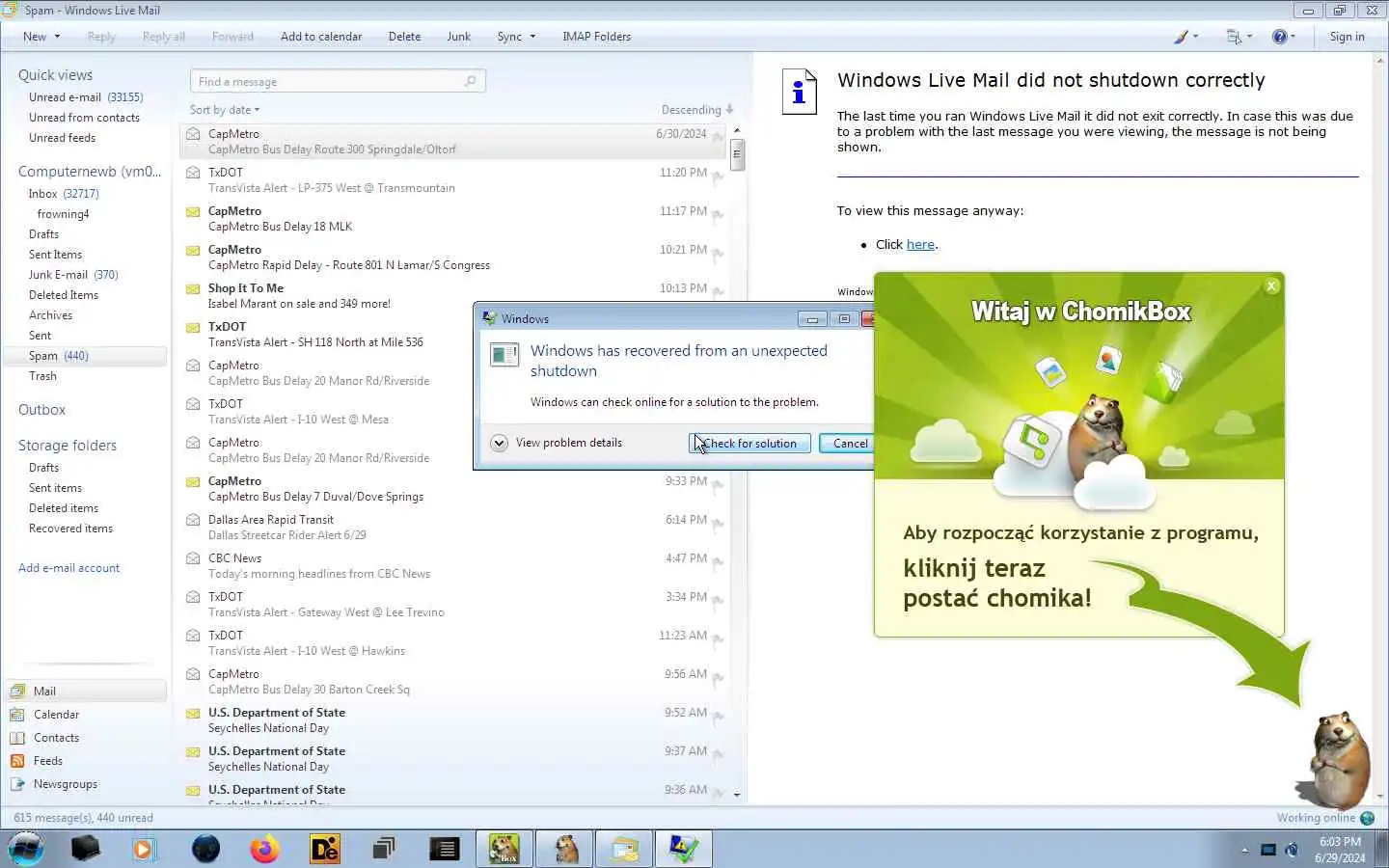1389x868 pixels.
Task: Switch to Mail view icon
Action: pyautogui.click(x=17, y=692)
